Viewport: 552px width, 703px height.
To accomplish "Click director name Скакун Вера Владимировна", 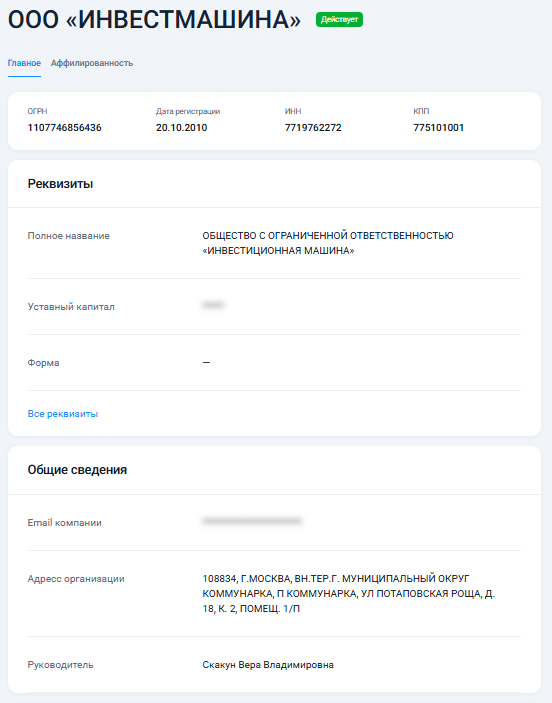I will point(268,665).
